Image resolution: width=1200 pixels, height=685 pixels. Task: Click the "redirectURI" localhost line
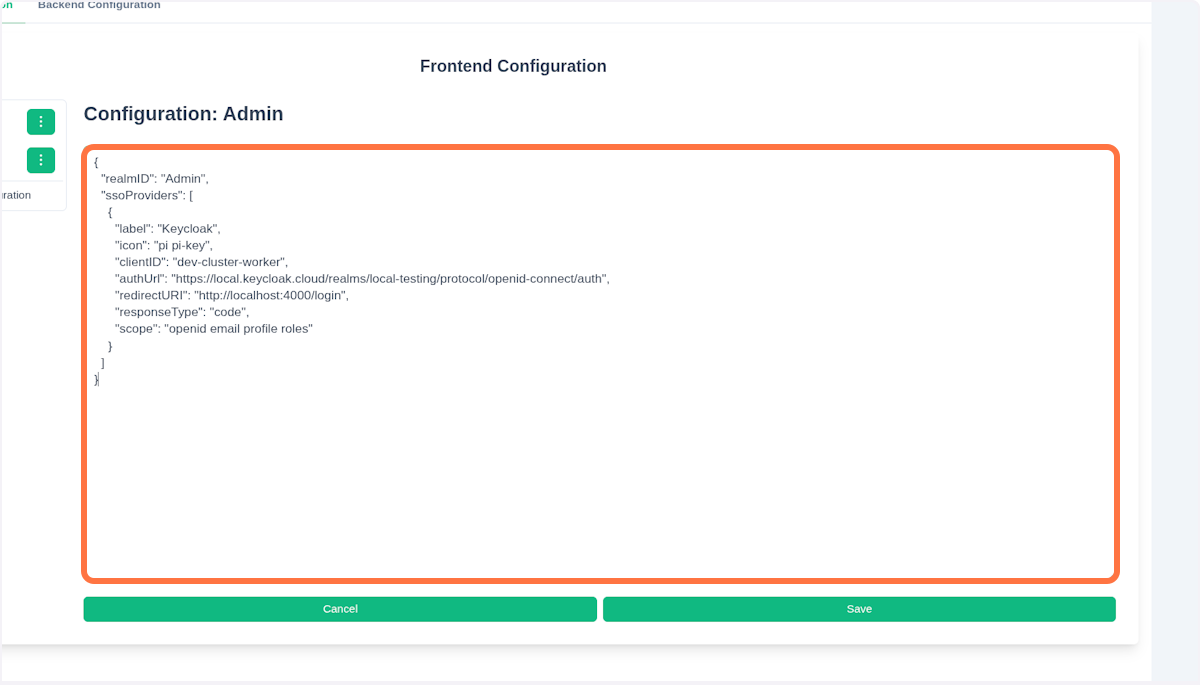point(231,295)
